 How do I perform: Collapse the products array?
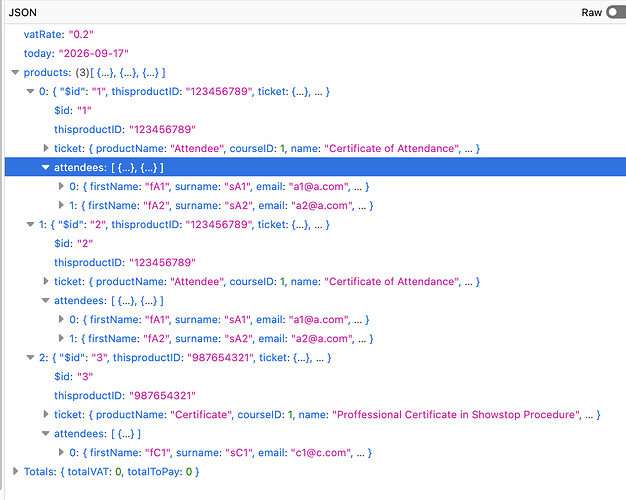point(15,73)
